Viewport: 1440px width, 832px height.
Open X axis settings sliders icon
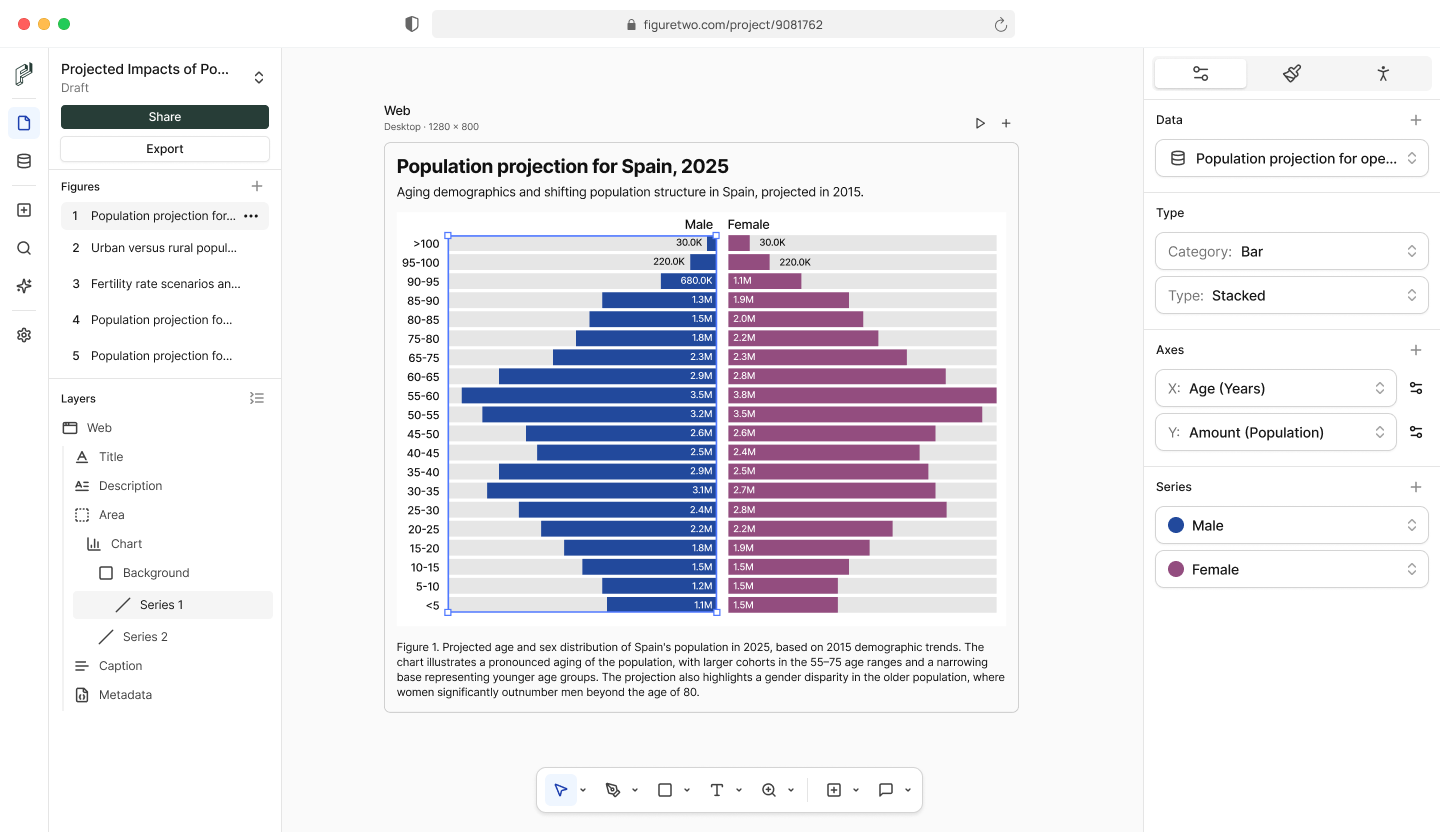(1416, 388)
